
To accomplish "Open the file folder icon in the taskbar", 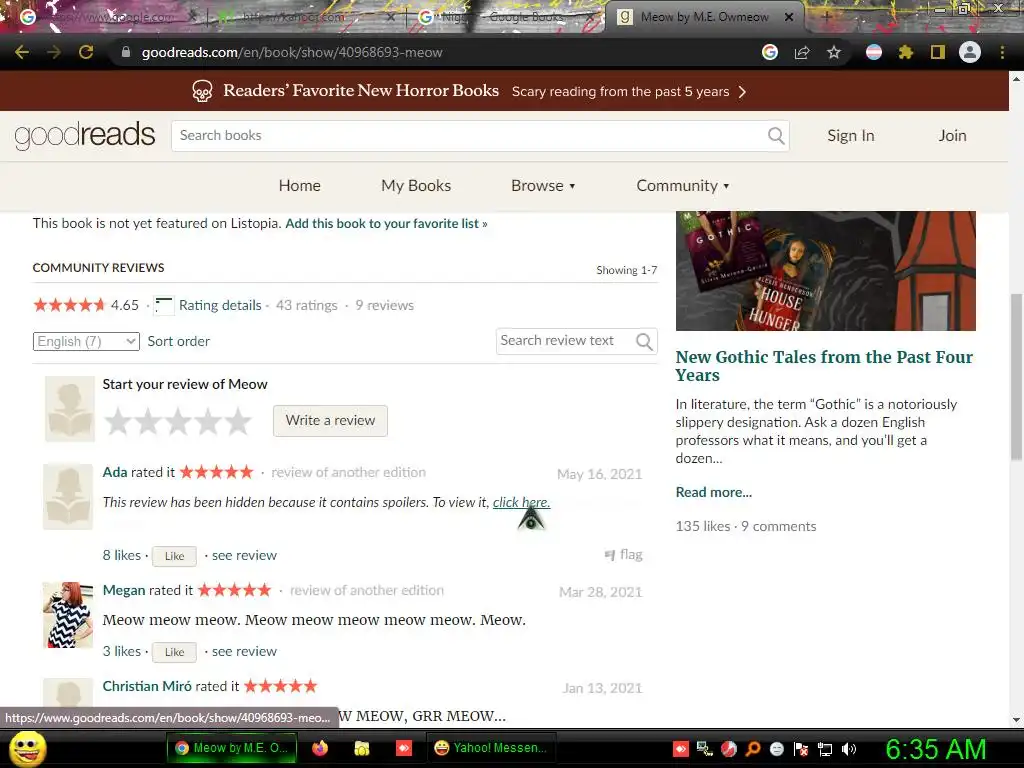I will pyautogui.click(x=362, y=748).
